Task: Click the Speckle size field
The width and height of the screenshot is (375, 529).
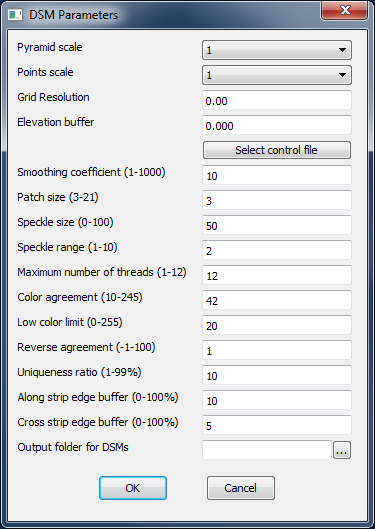Action: coord(277,225)
